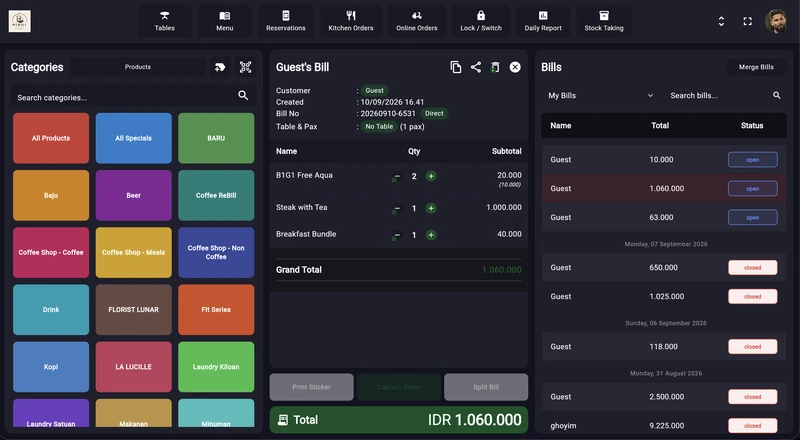Open the ghoyim bill of 9.225.000
Screen dimensions: 800x440
point(664,425)
